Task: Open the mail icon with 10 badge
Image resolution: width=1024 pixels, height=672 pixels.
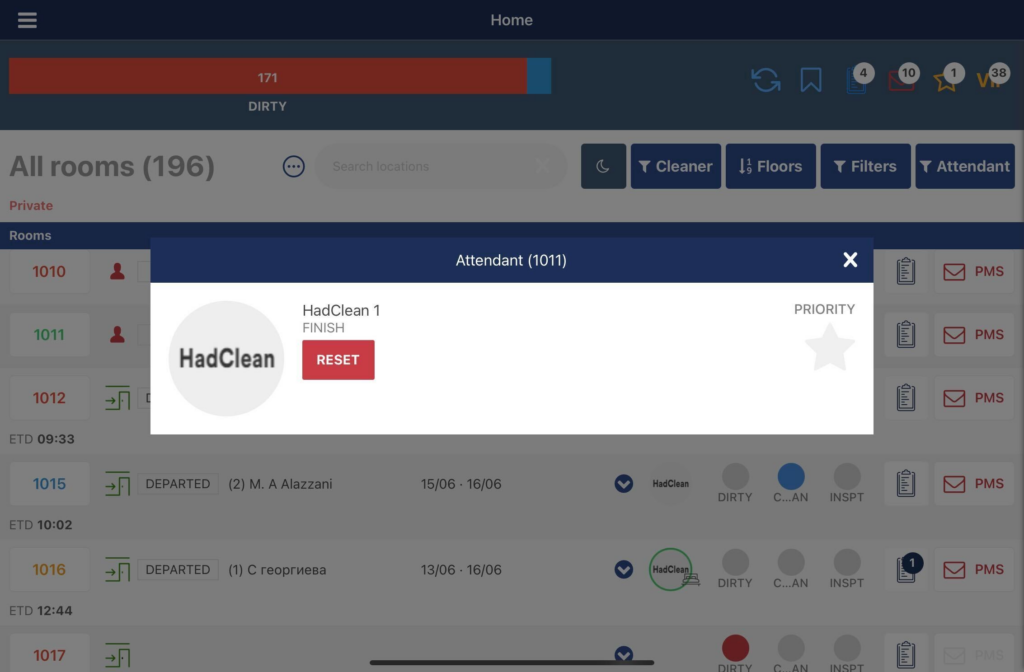Action: [x=901, y=81]
